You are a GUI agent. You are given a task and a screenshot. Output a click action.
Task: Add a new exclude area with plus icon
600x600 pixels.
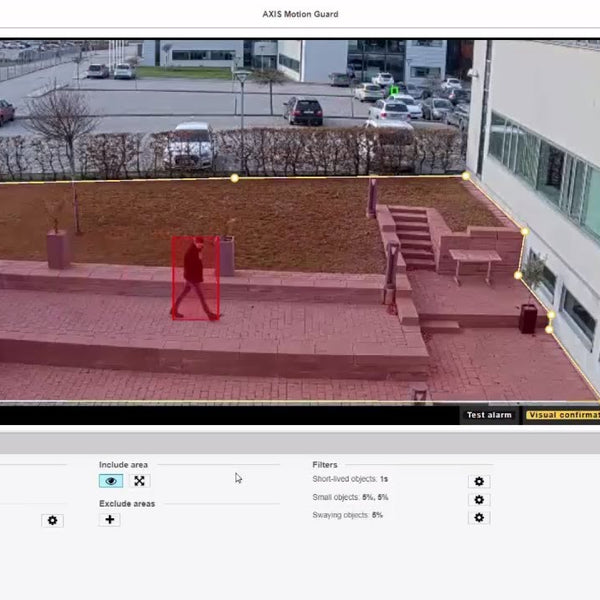[x=110, y=519]
